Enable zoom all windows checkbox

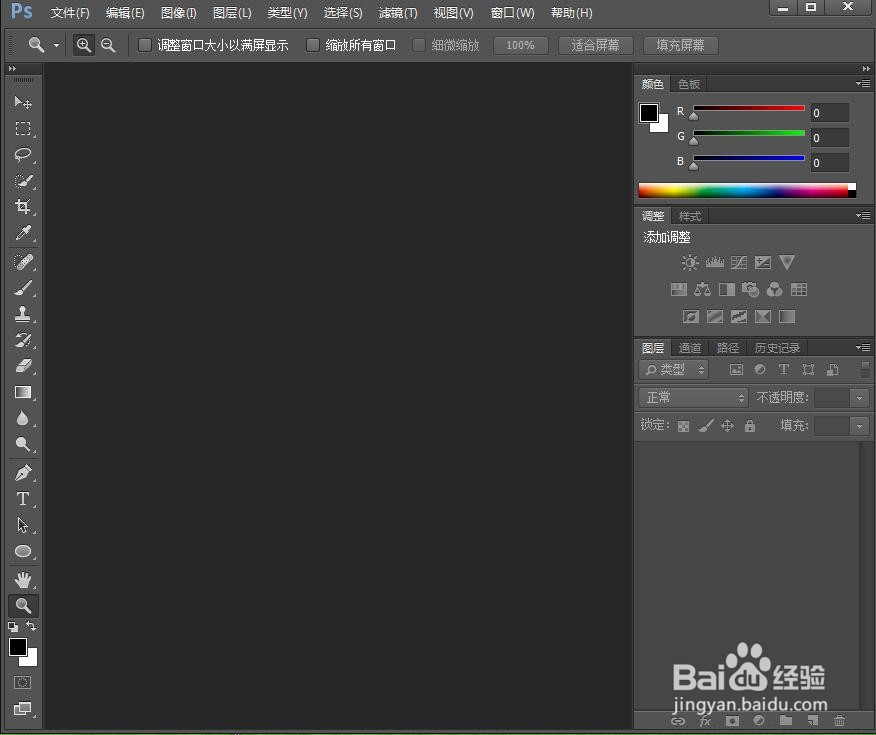pos(313,45)
